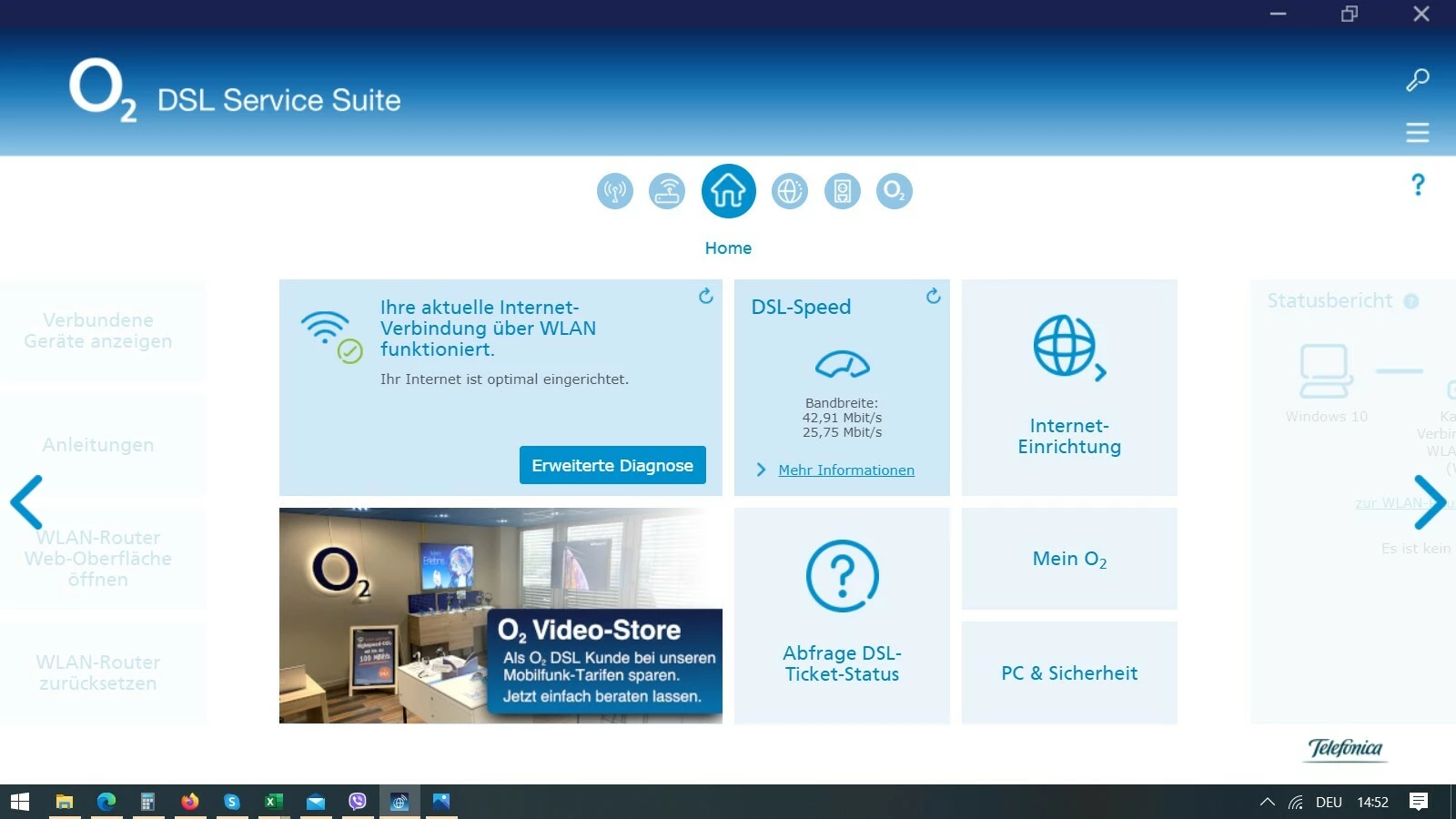The height and width of the screenshot is (819, 1456).
Task: Click 'Ihr Internet ist optimal eingerichtet.' text
Action: [x=504, y=379]
